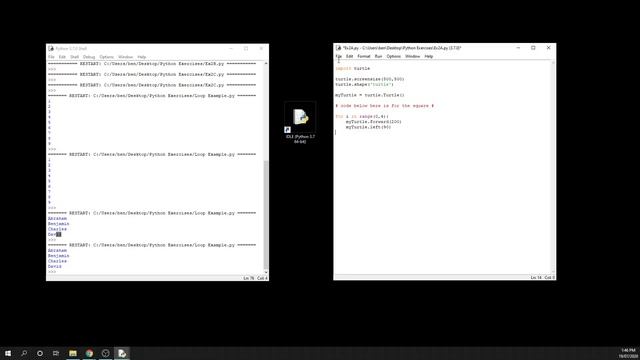Open taskbar Search magnifier
The image size is (640, 360).
(x=24, y=353)
